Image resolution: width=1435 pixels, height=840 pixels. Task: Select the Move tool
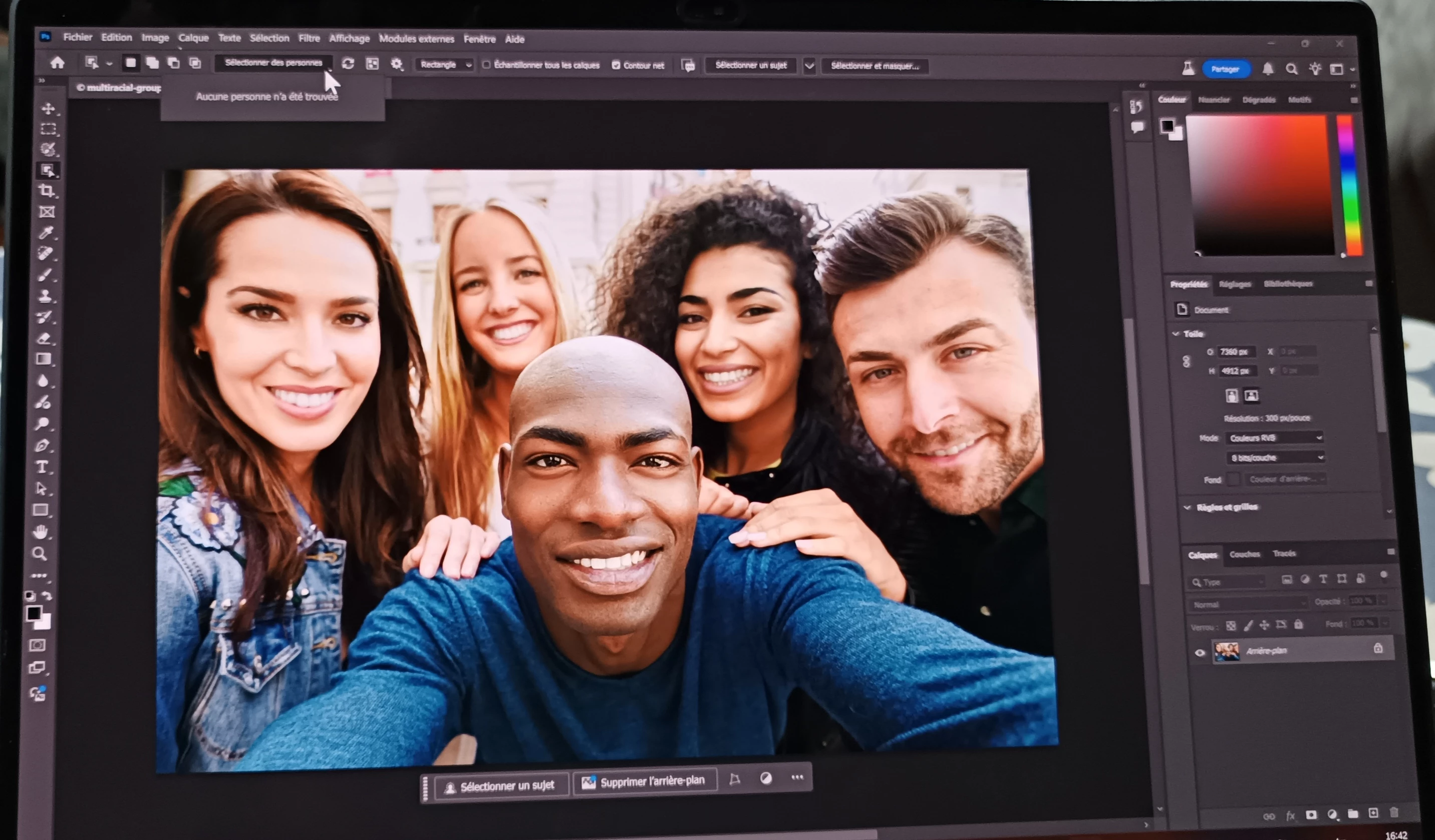[x=49, y=108]
